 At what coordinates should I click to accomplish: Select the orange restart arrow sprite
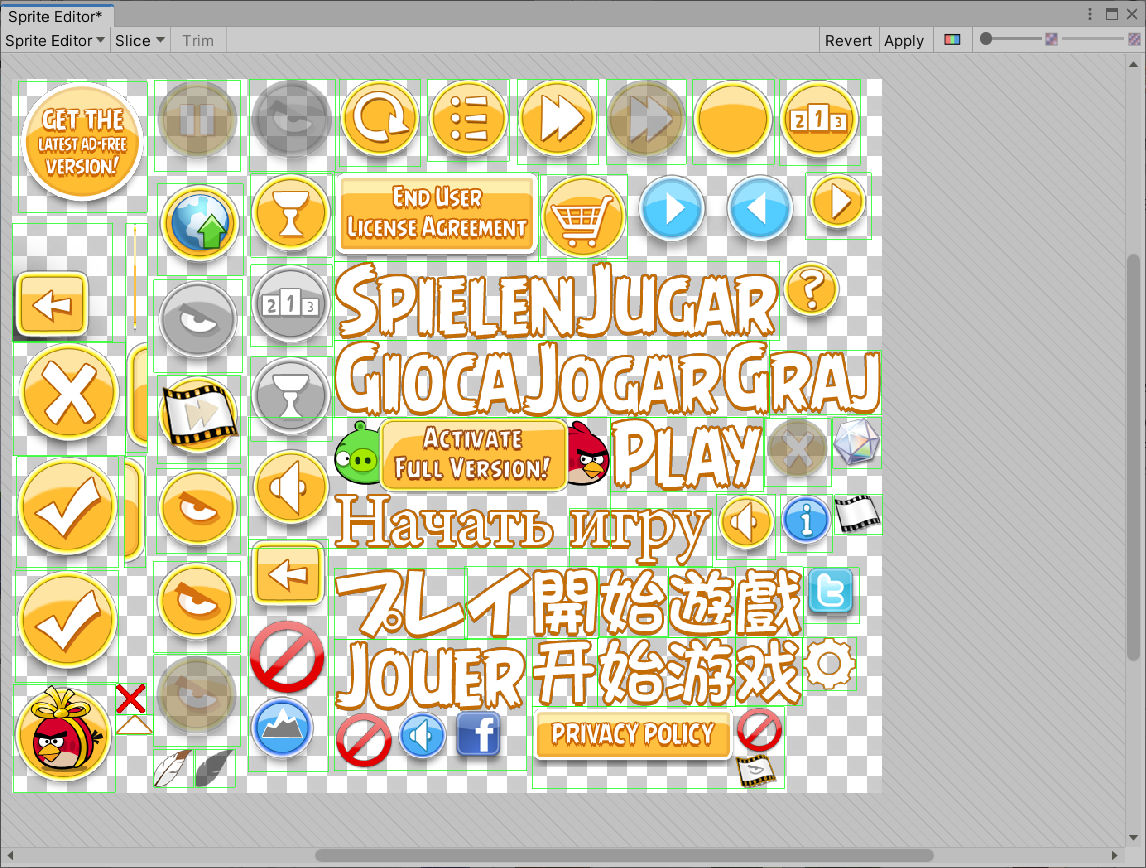coord(379,118)
